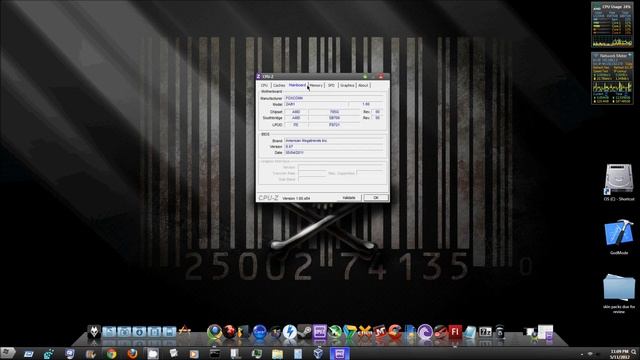Click the CPU-Z title bar icon
The image size is (640, 360).
coord(258,76)
